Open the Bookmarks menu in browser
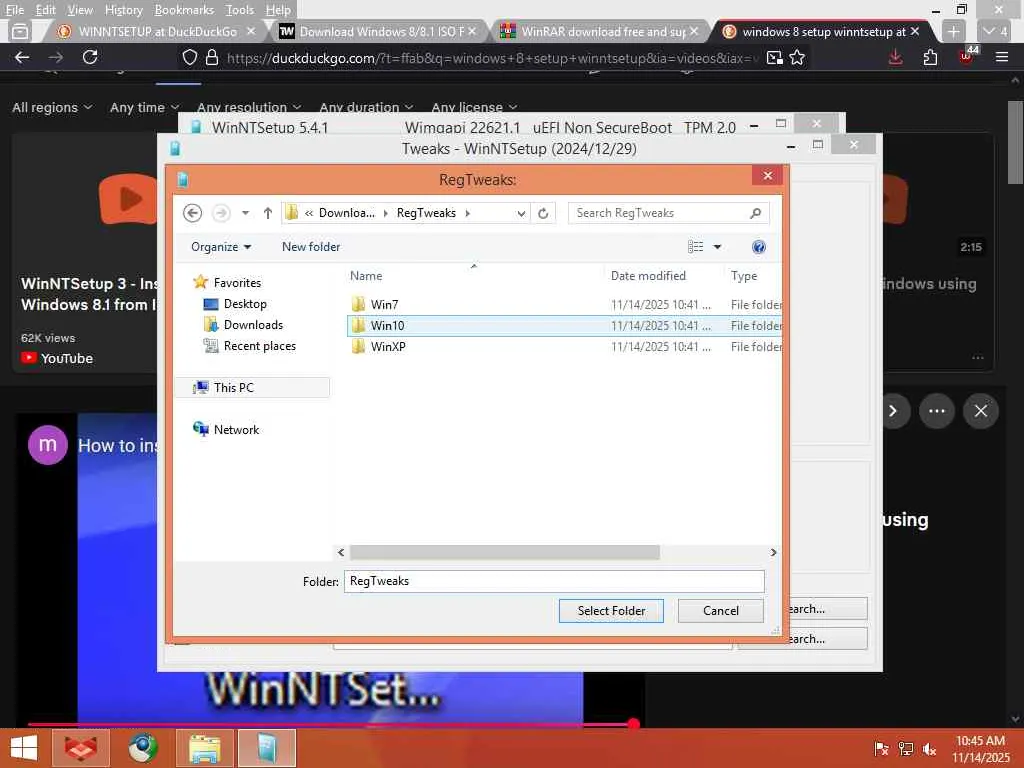 (184, 10)
